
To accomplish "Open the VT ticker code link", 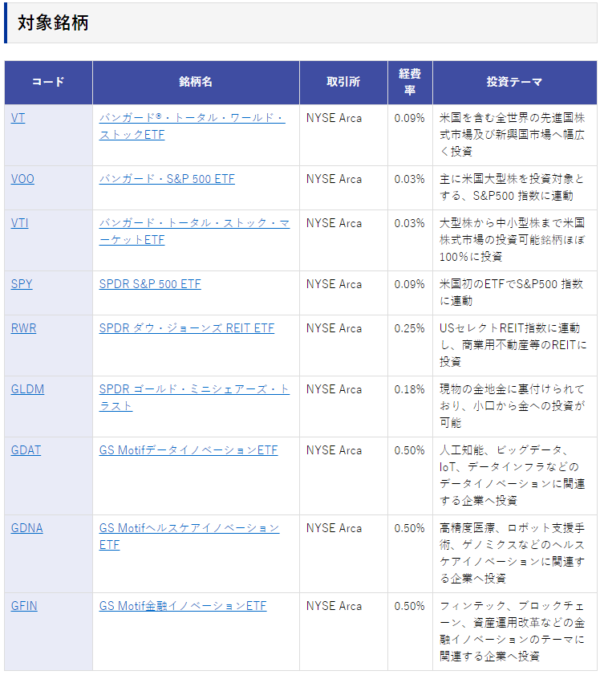I will click(18, 118).
